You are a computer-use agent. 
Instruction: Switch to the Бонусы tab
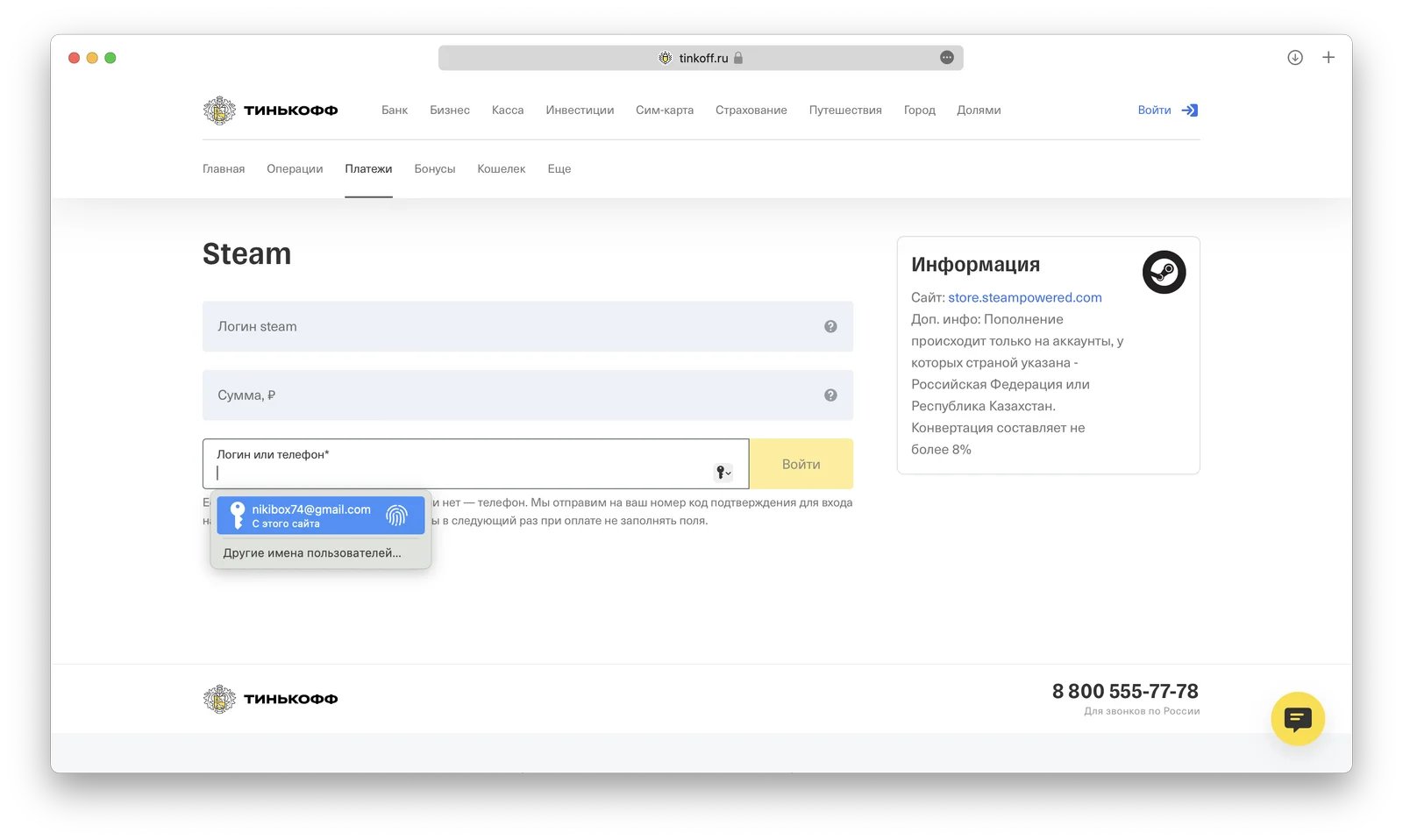[435, 169]
